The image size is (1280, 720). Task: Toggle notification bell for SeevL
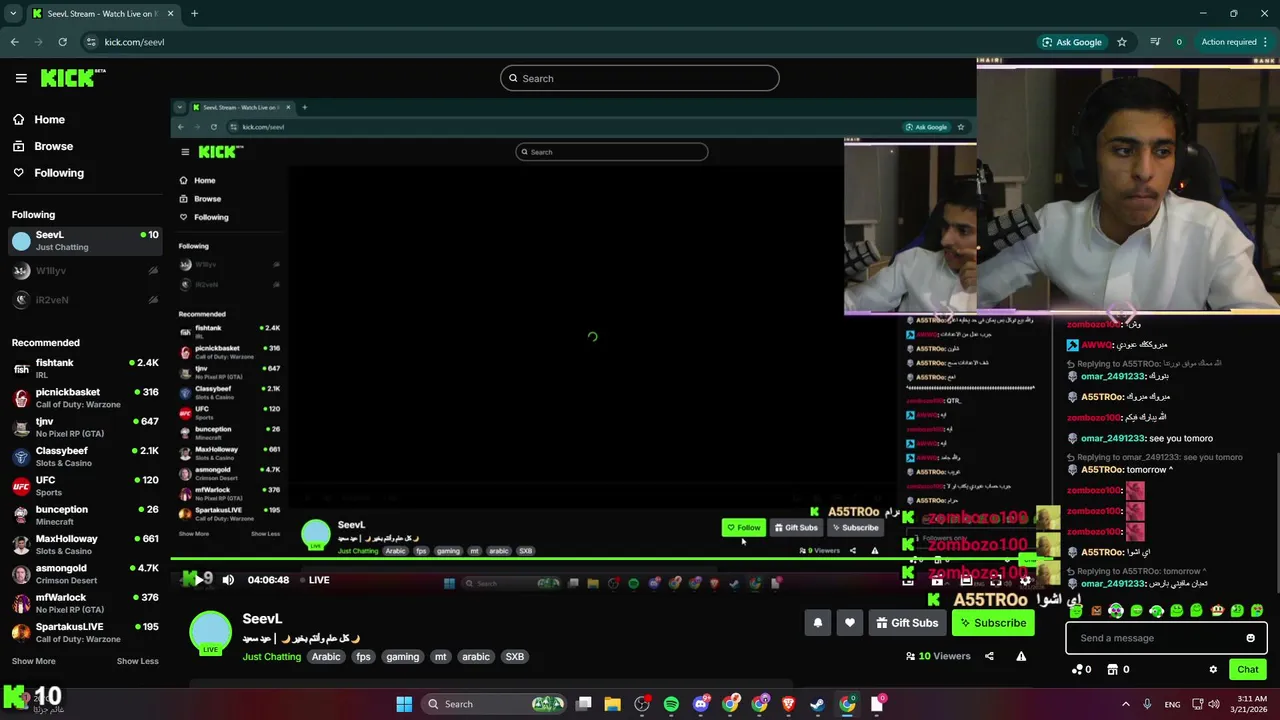[817, 623]
